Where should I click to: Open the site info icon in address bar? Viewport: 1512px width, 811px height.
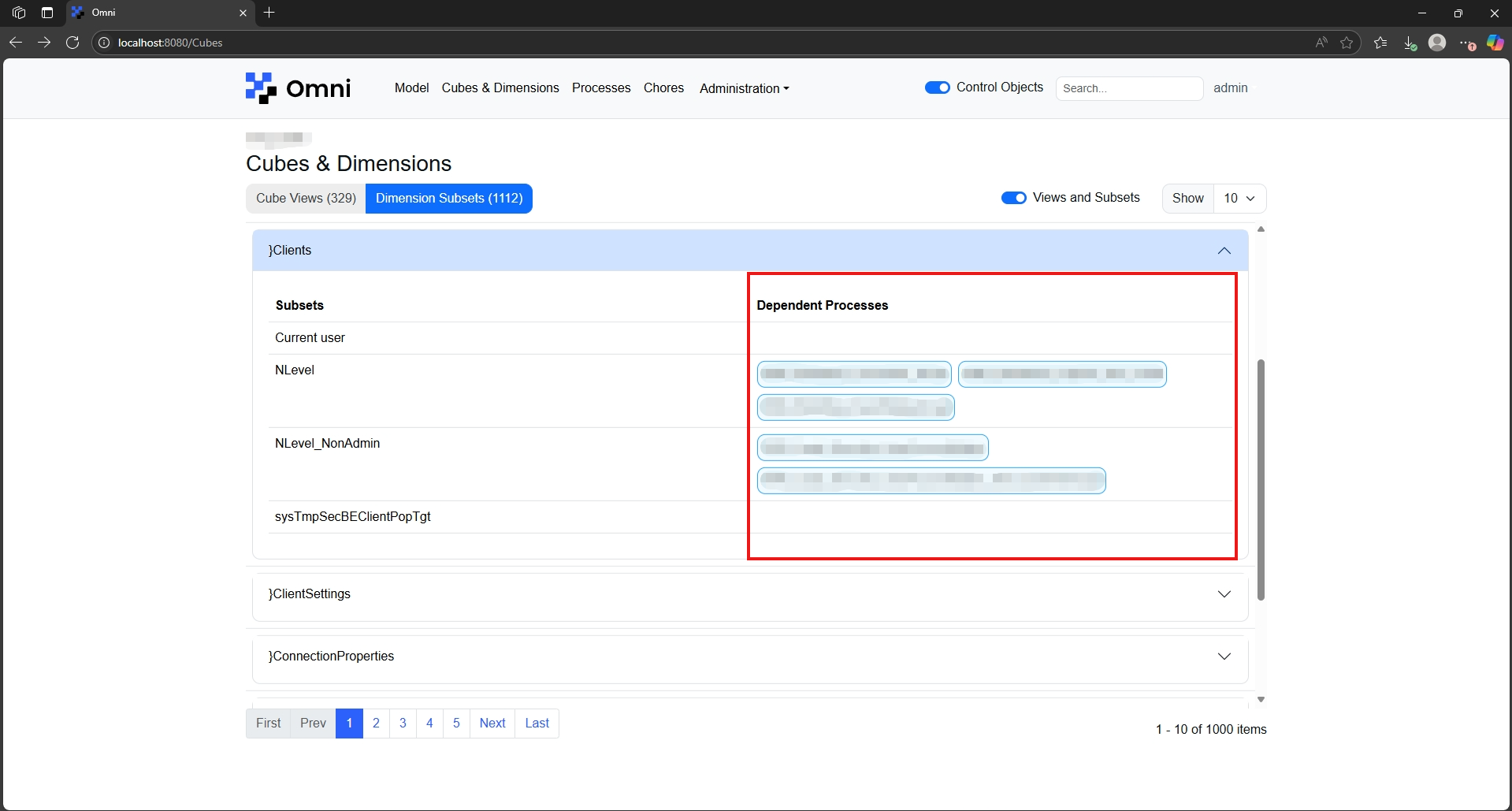coord(104,43)
